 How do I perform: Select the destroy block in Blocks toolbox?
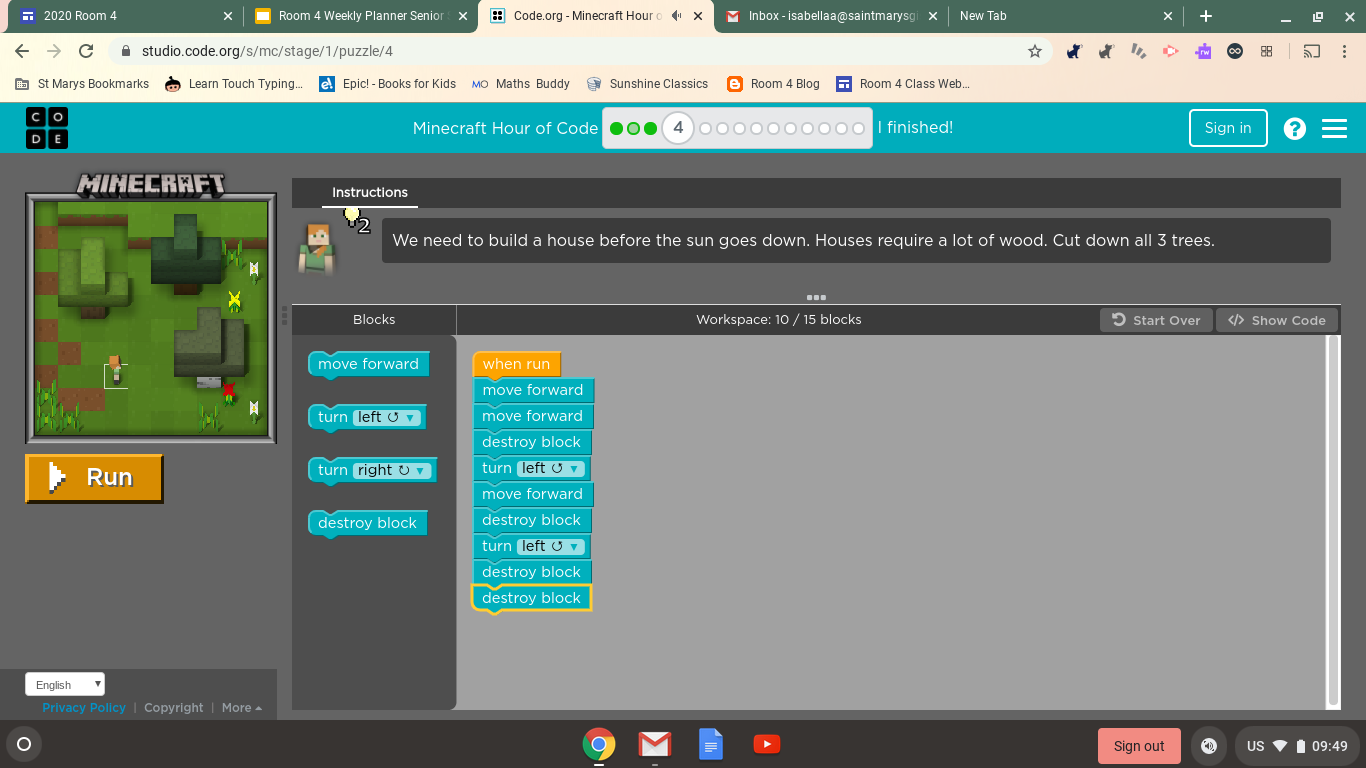(367, 523)
